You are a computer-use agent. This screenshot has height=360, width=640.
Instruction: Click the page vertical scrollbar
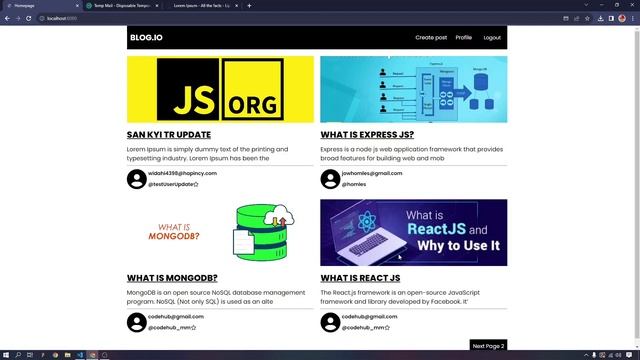[637, 184]
